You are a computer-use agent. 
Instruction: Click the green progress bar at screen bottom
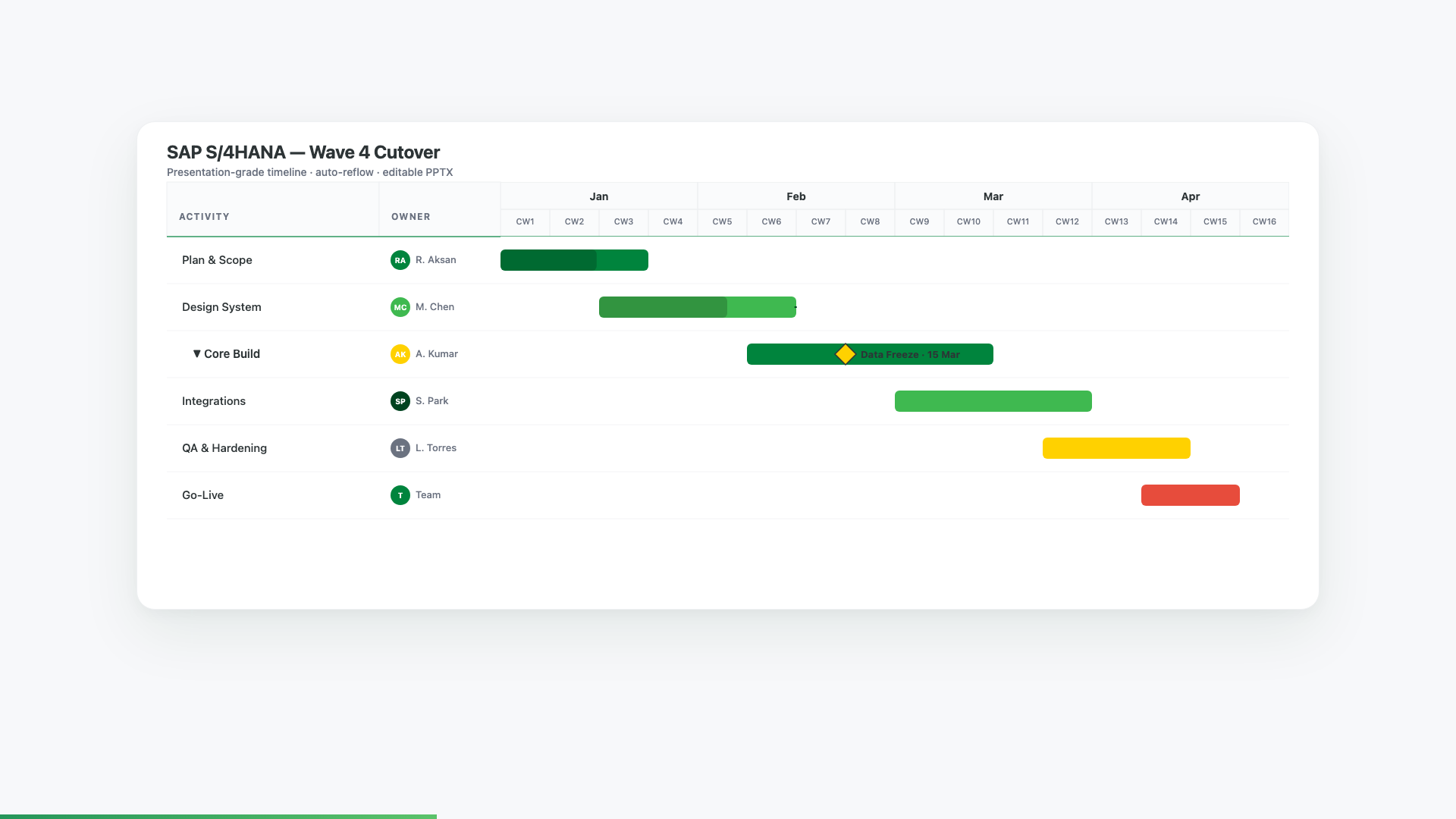[x=218, y=817]
